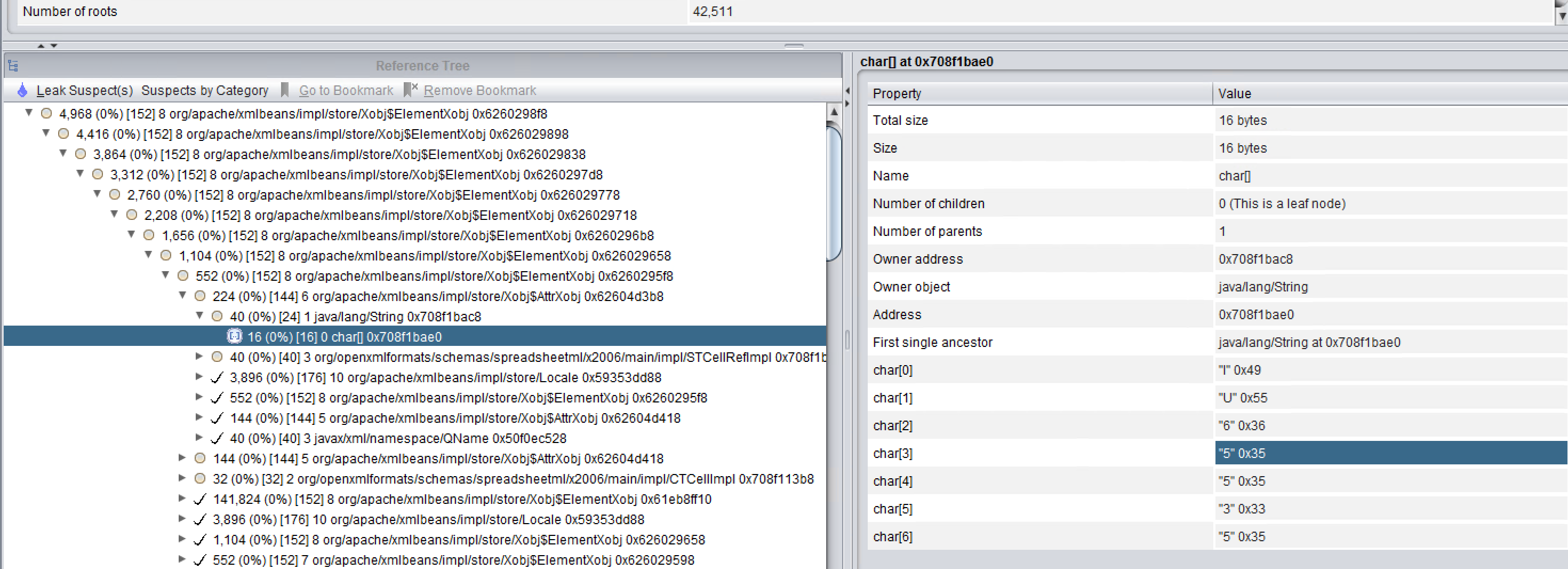This screenshot has width=1568, height=569.
Task: Click checkmark icon of 141,824 ElementXobj row
Action: pos(200,500)
